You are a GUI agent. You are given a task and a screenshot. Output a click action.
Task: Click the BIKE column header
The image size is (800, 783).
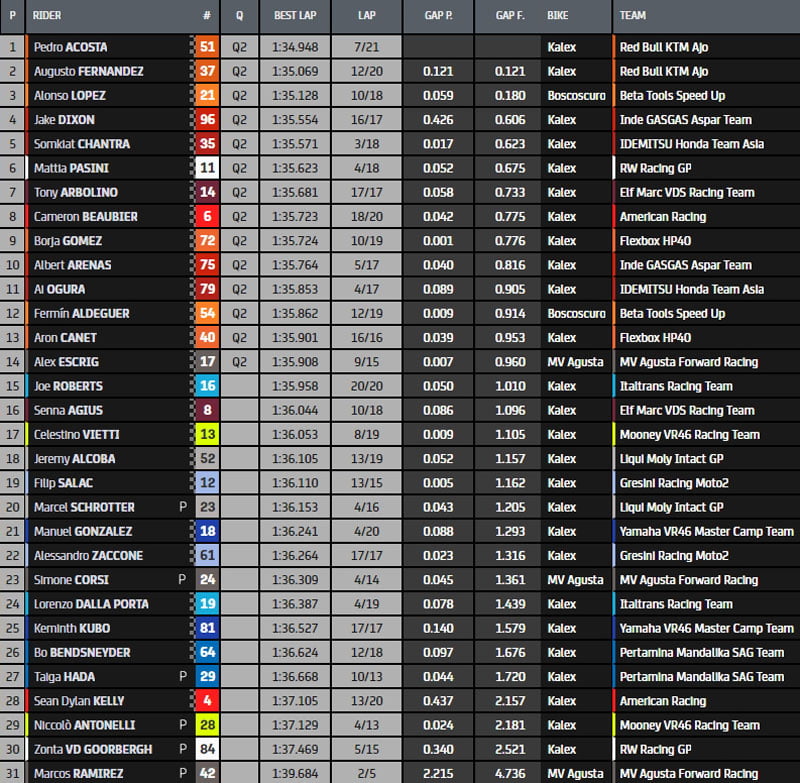tap(558, 16)
